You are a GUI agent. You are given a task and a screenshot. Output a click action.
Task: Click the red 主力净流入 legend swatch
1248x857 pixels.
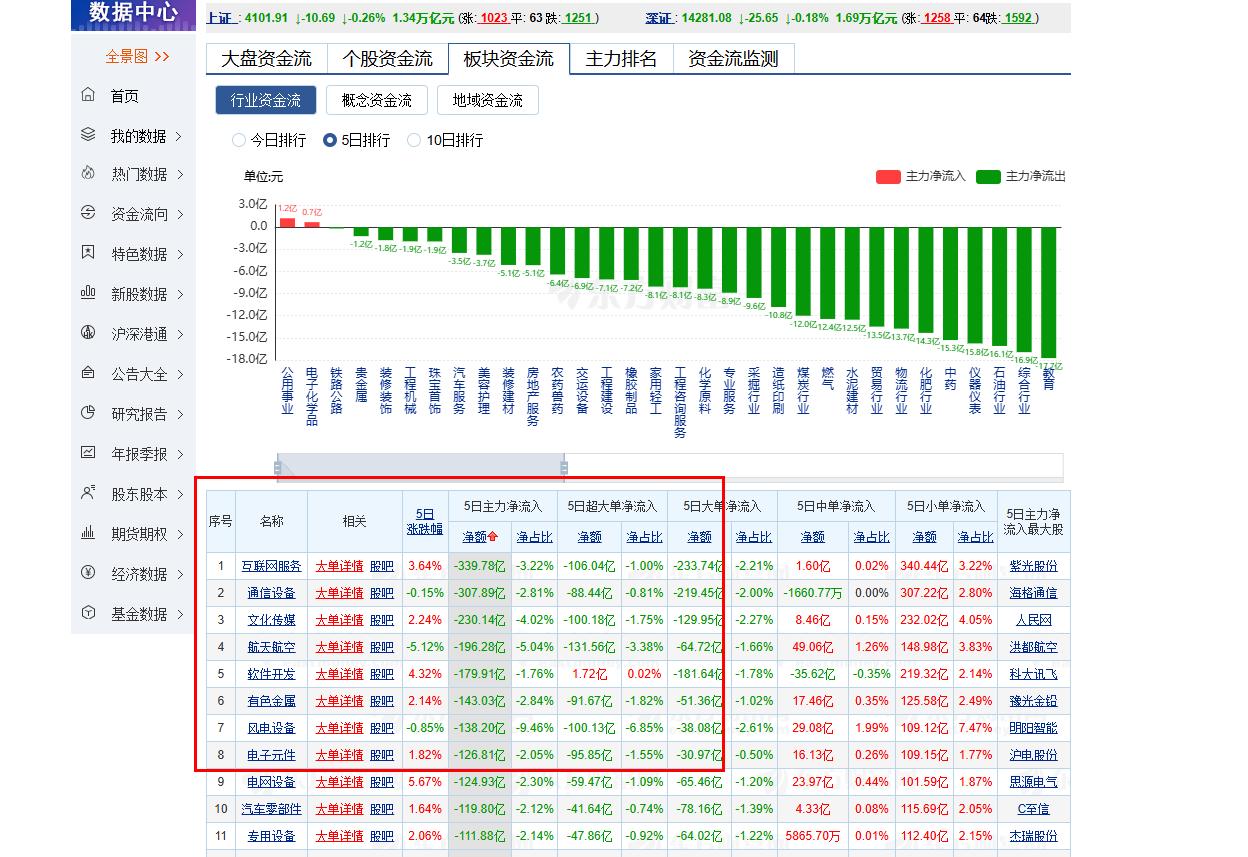pyautogui.click(x=888, y=176)
